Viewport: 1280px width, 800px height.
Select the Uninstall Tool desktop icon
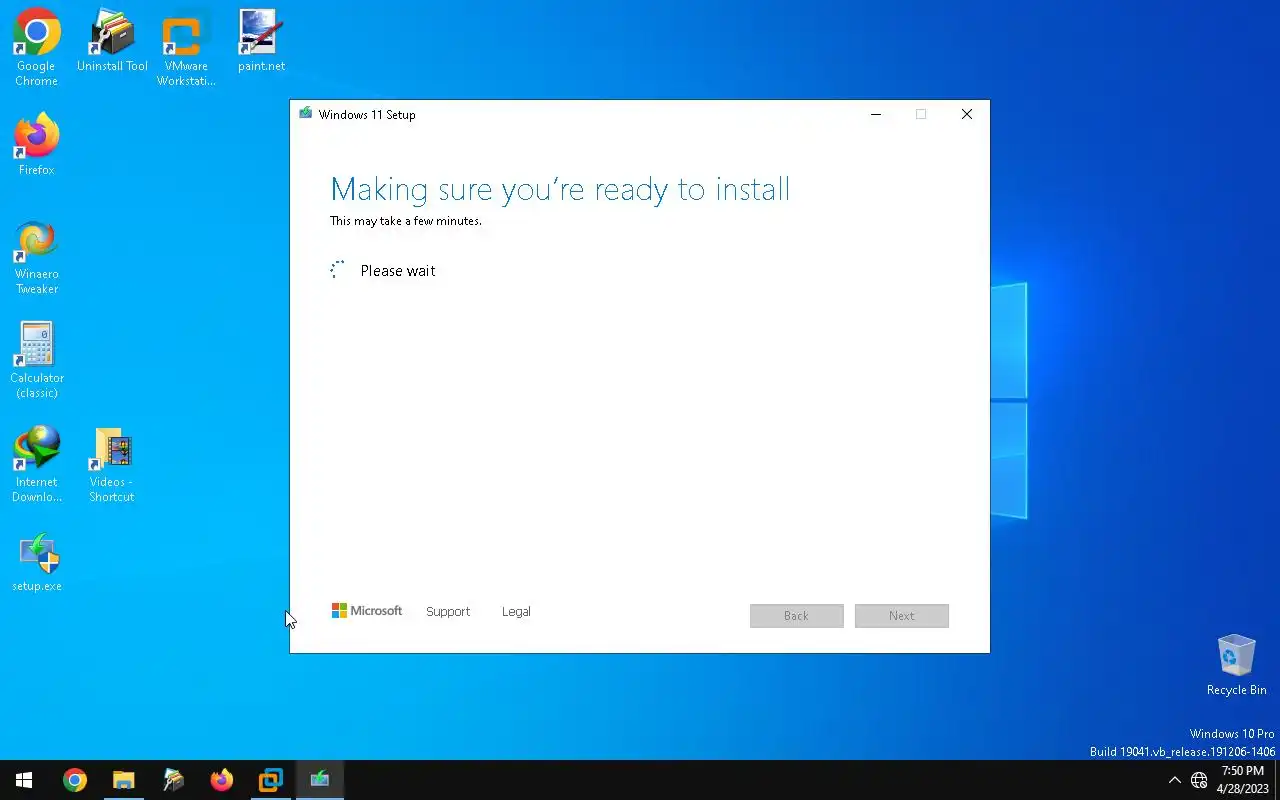[x=112, y=41]
